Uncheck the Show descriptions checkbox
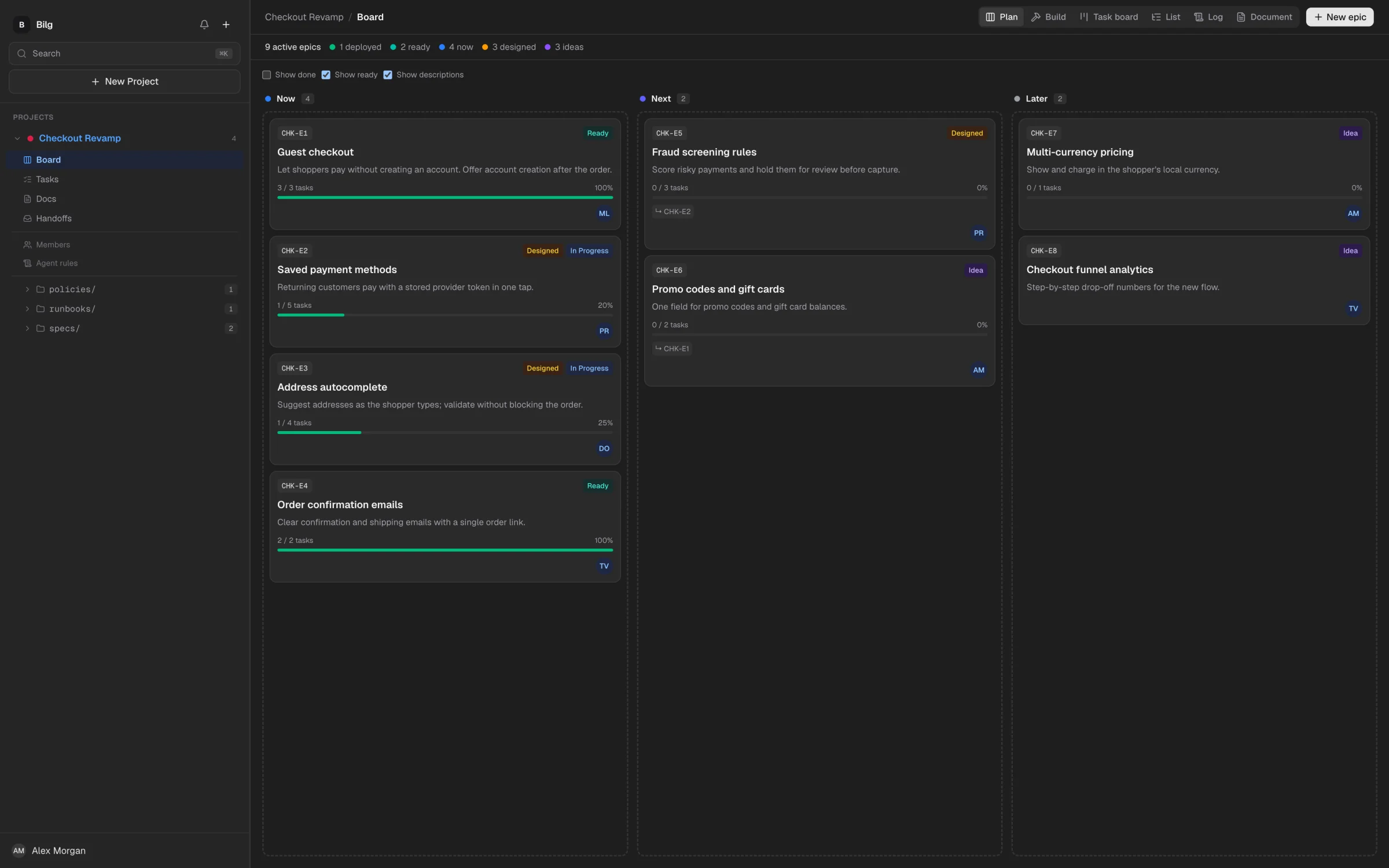The width and height of the screenshot is (1389, 868). [x=388, y=75]
